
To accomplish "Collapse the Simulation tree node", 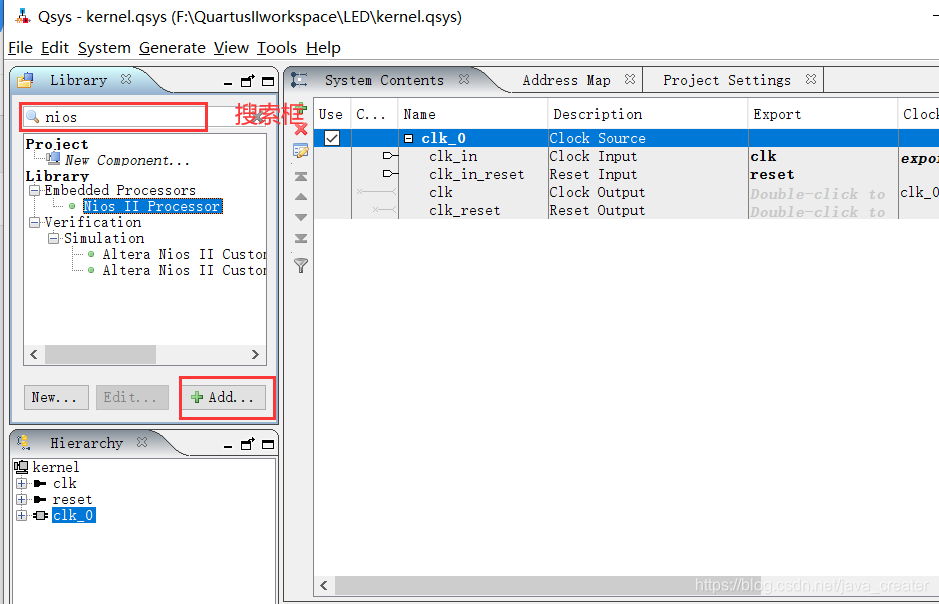I will coord(54,238).
